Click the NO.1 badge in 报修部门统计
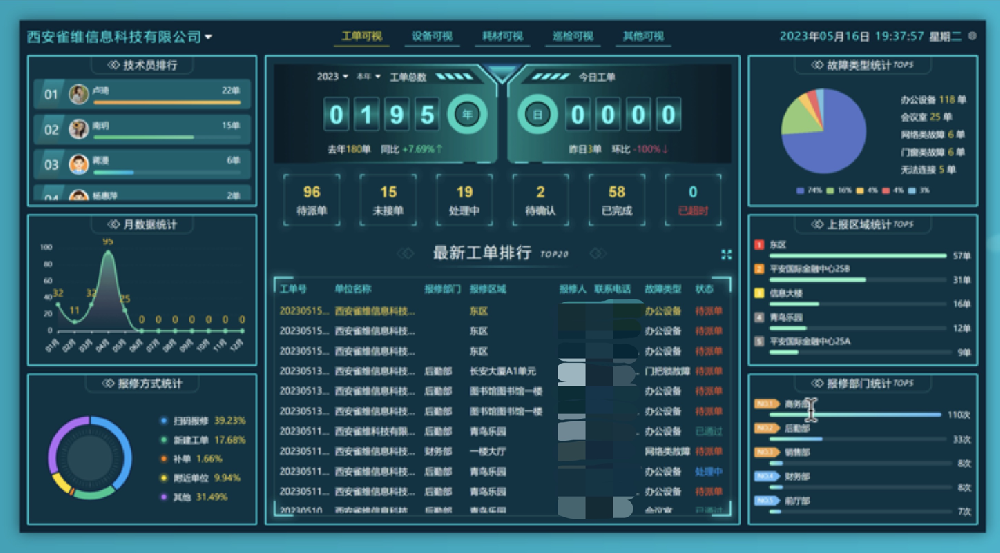 click(766, 404)
